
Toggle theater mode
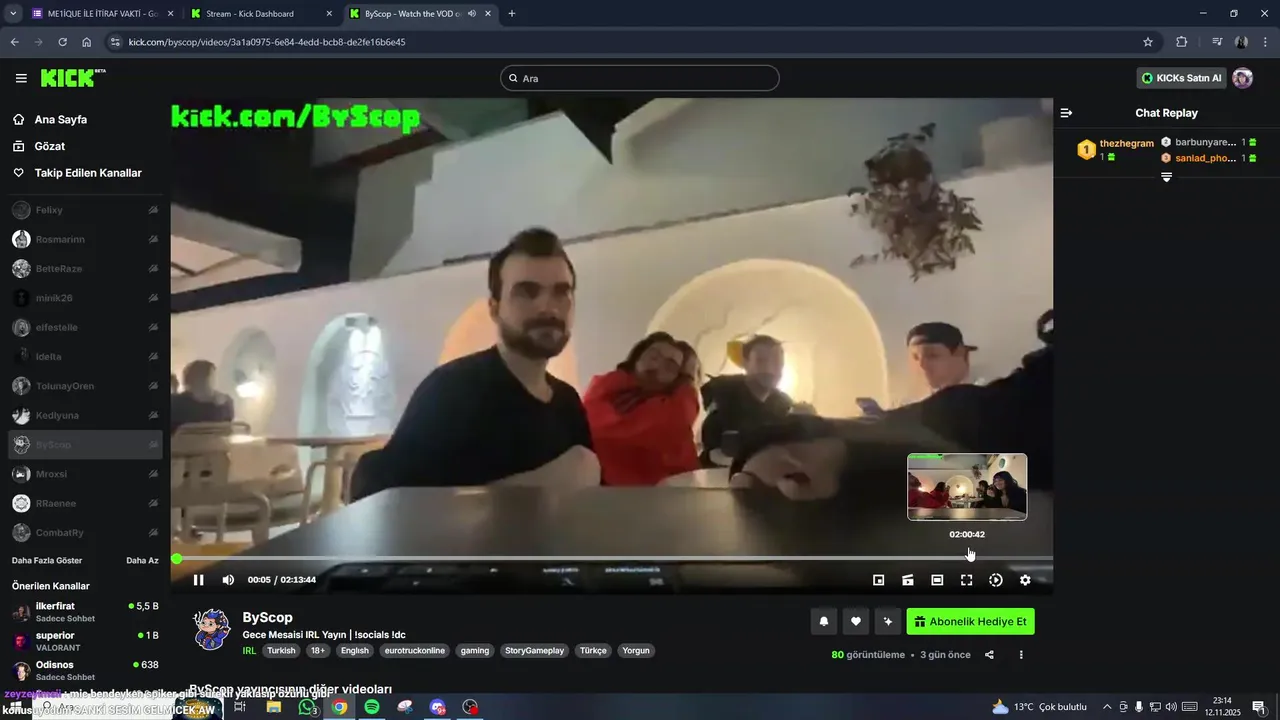(x=937, y=580)
